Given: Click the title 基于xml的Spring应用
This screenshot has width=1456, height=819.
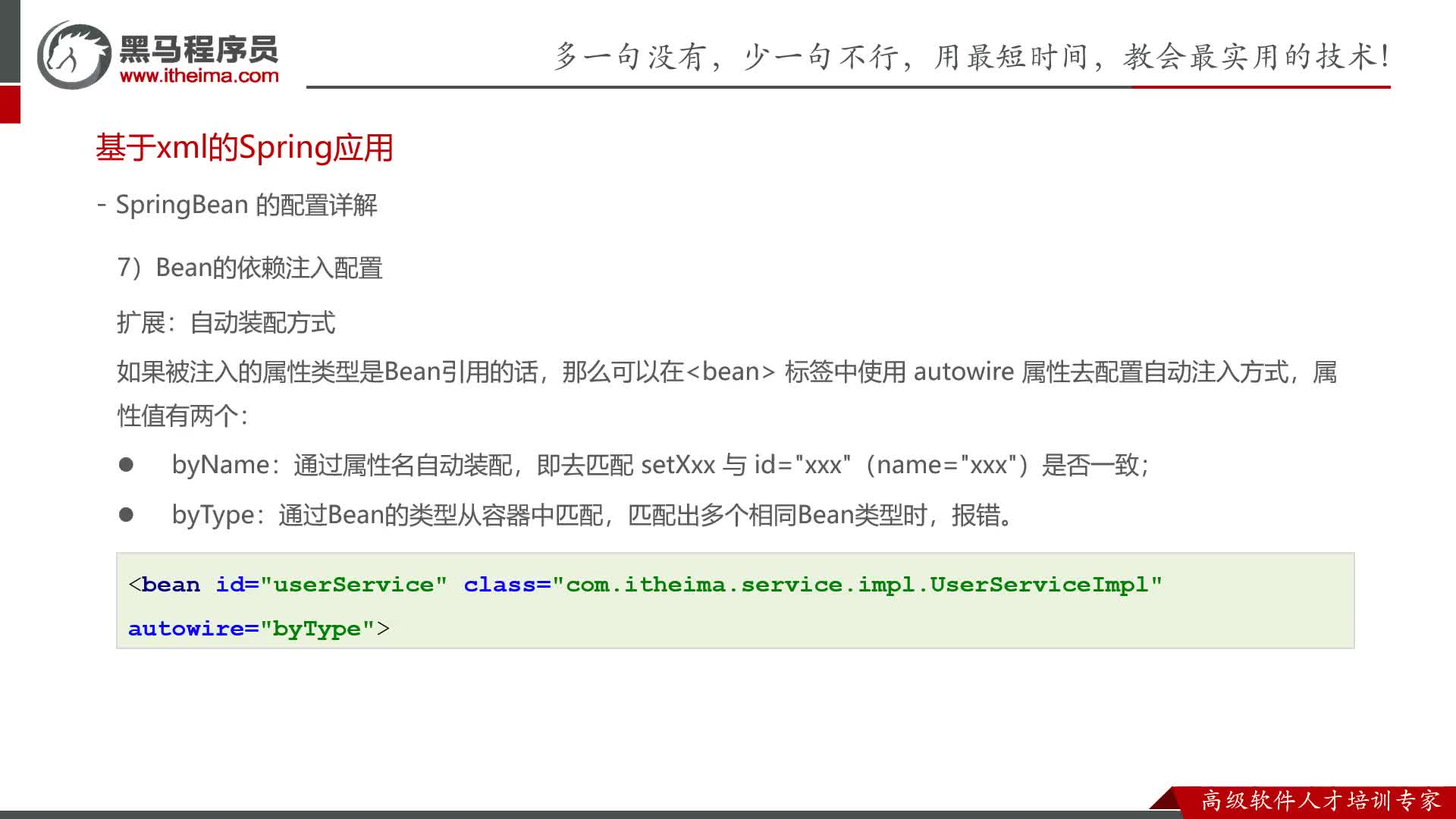Looking at the screenshot, I should 244,147.
